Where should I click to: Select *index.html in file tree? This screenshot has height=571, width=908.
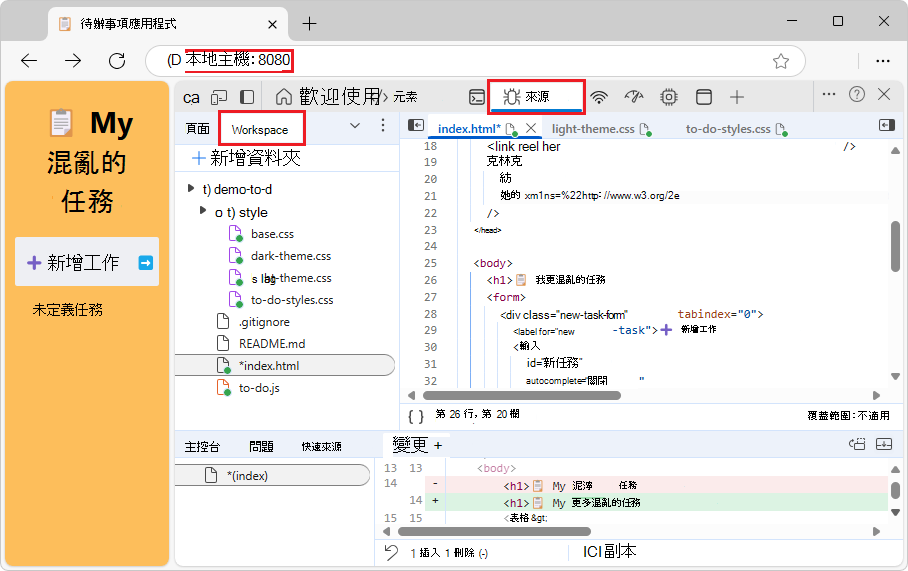pyautogui.click(x=285, y=366)
